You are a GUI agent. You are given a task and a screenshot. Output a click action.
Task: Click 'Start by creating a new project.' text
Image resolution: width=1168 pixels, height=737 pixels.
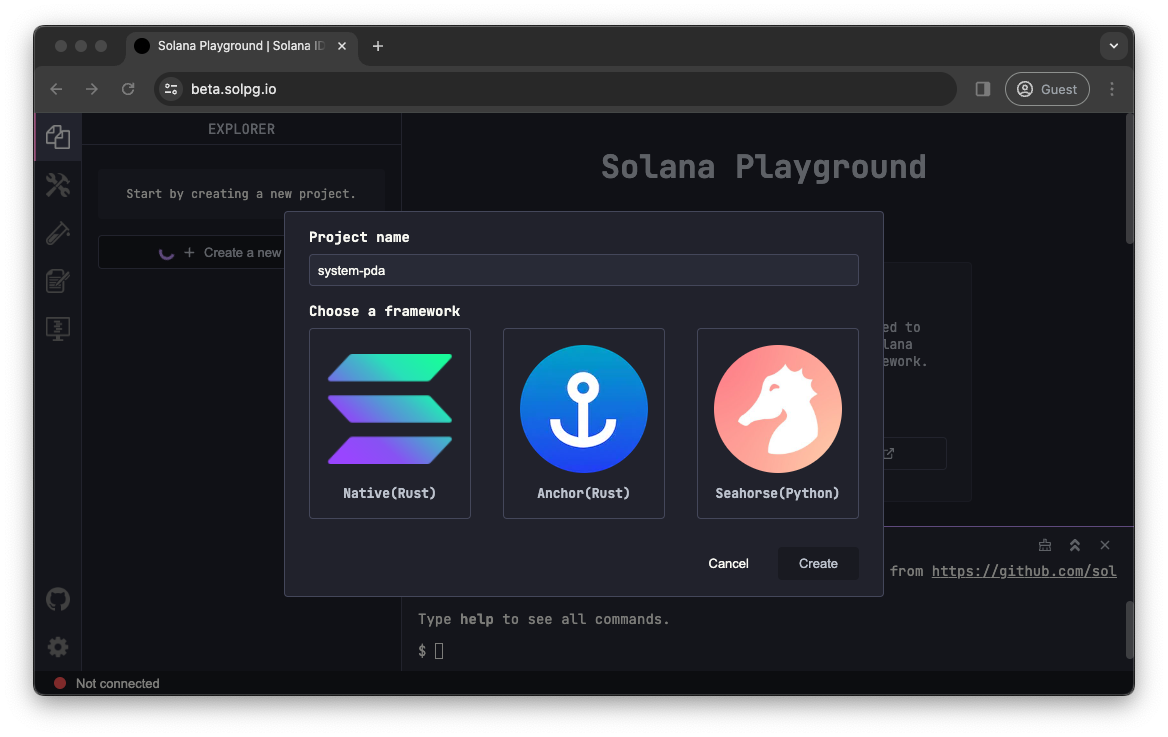(241, 194)
